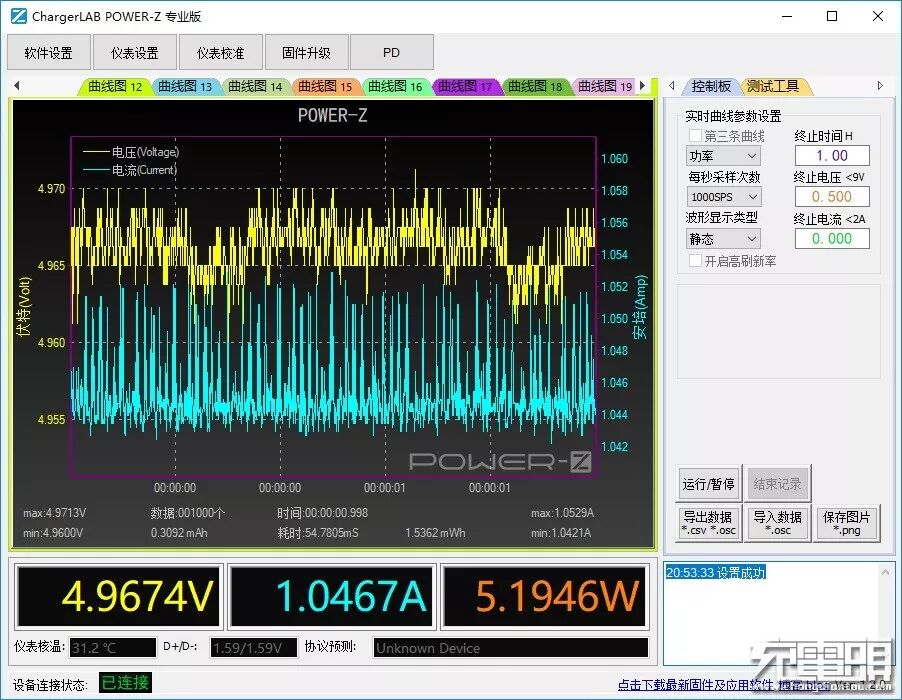Edit the 终止电压 field showing 0.500

click(832, 196)
